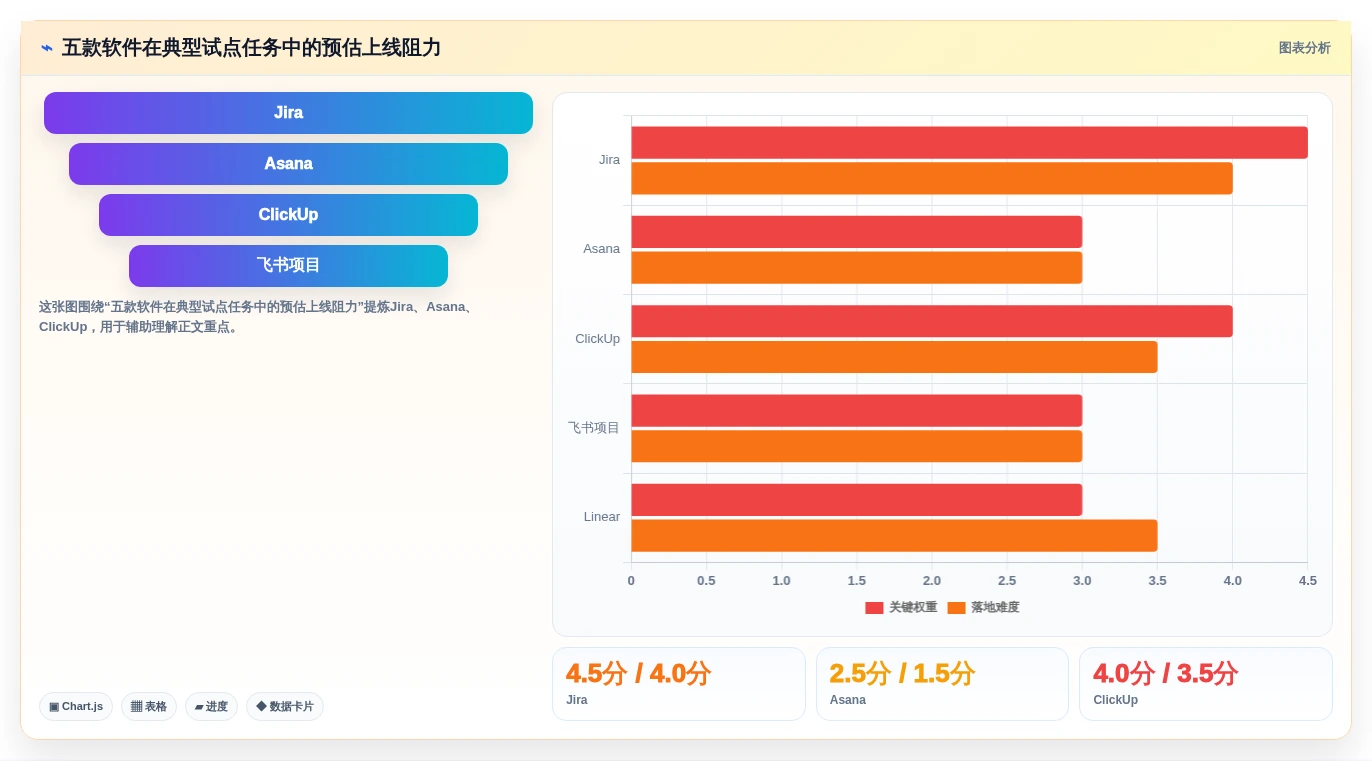Click the 图表分析 label in header
This screenshot has height=761, width=1372.
(x=1304, y=48)
